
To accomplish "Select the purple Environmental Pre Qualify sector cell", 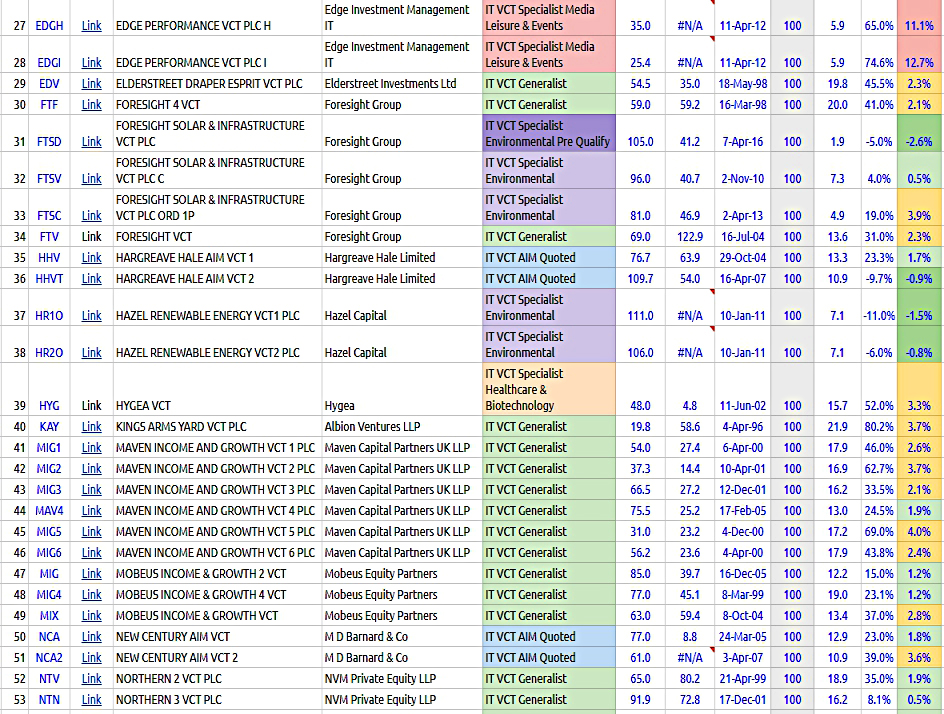I will point(549,133).
